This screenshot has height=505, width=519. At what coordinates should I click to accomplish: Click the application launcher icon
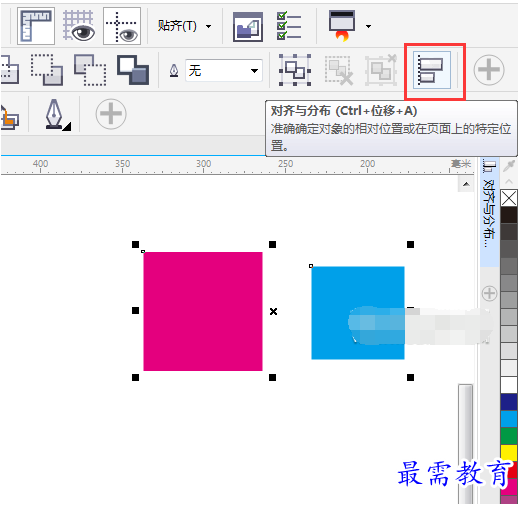[x=342, y=25]
